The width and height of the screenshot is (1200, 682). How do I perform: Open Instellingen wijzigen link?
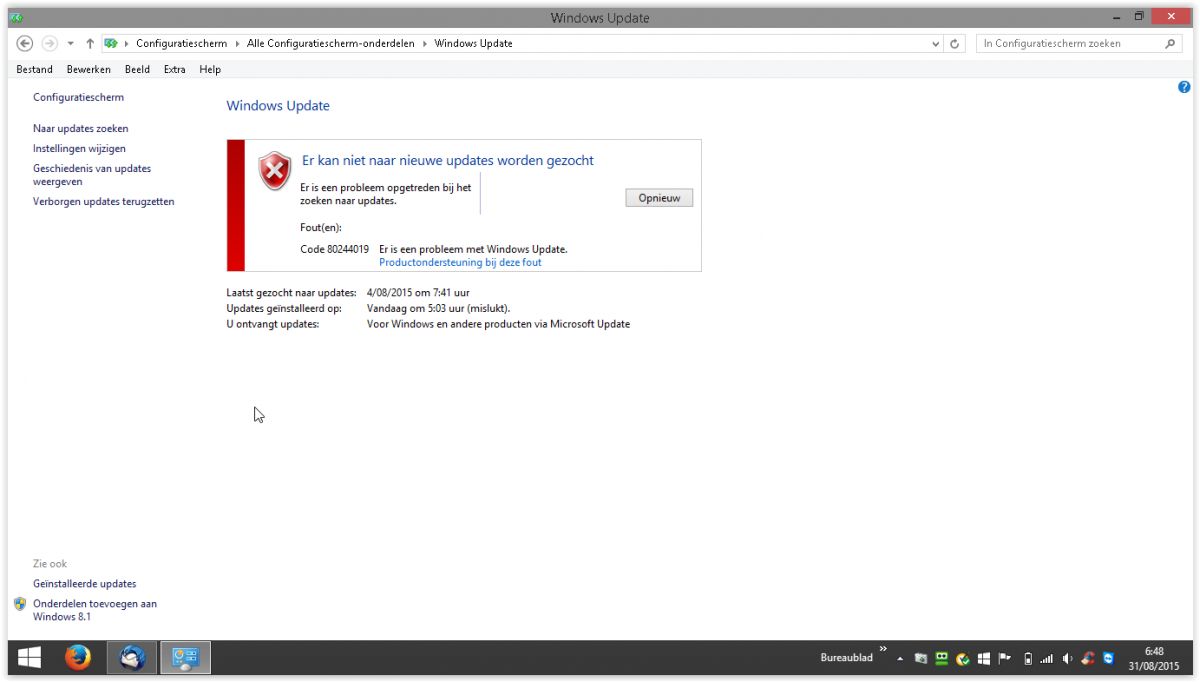[x=79, y=148]
